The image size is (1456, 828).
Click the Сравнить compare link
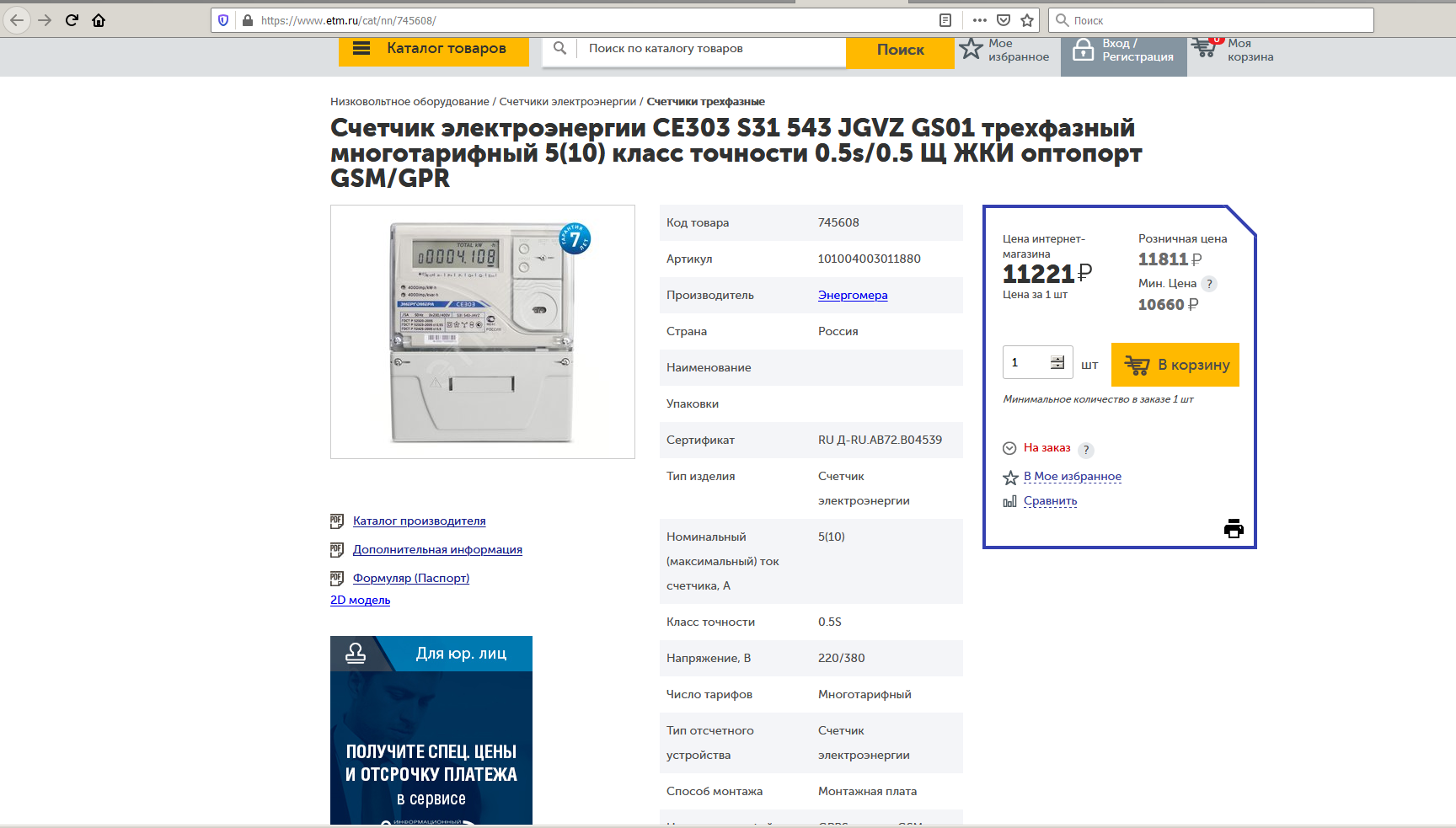(x=1050, y=500)
